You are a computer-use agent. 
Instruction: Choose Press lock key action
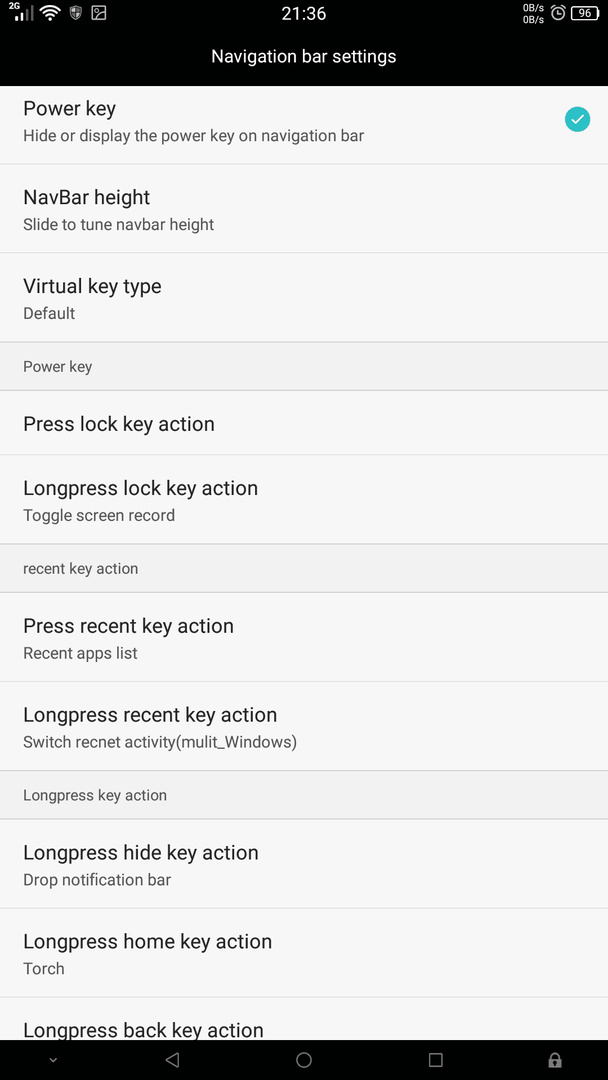tap(304, 423)
